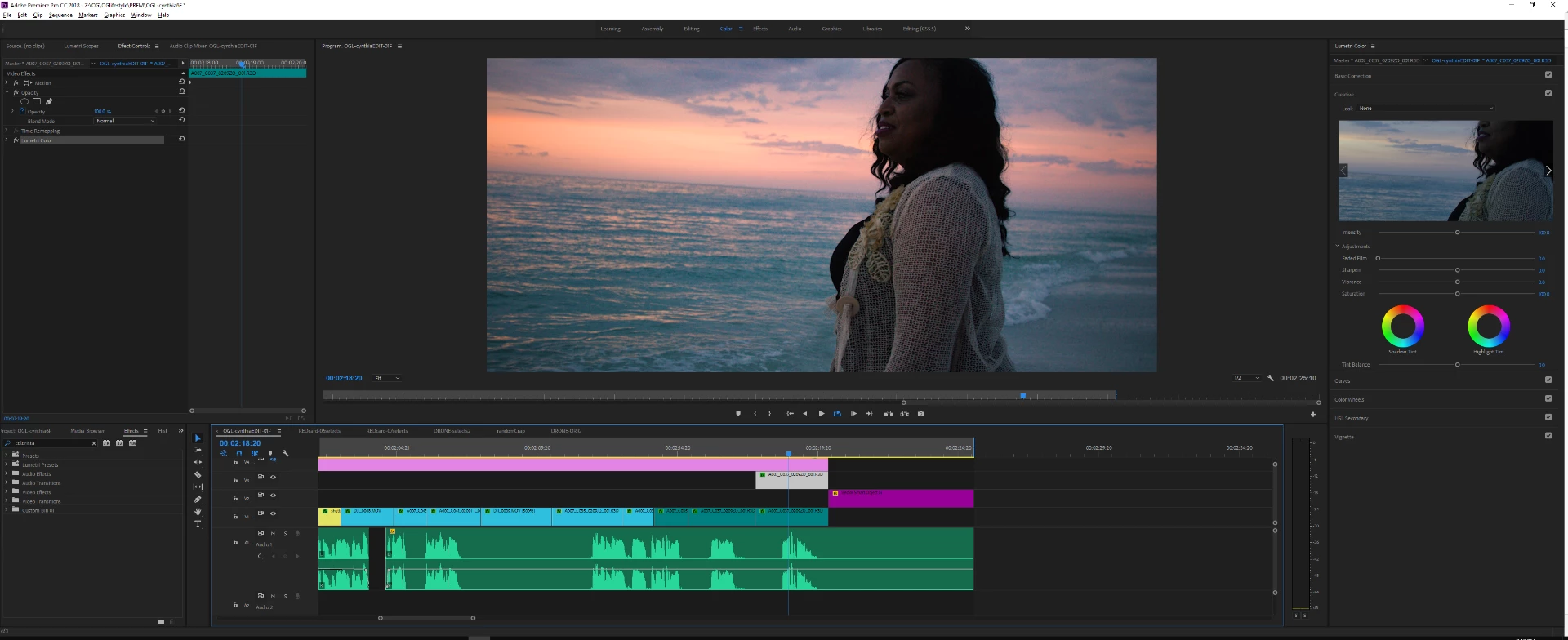This screenshot has height=640, width=1568.
Task: Expand the Audio Transitions folder
Action: [x=6, y=483]
